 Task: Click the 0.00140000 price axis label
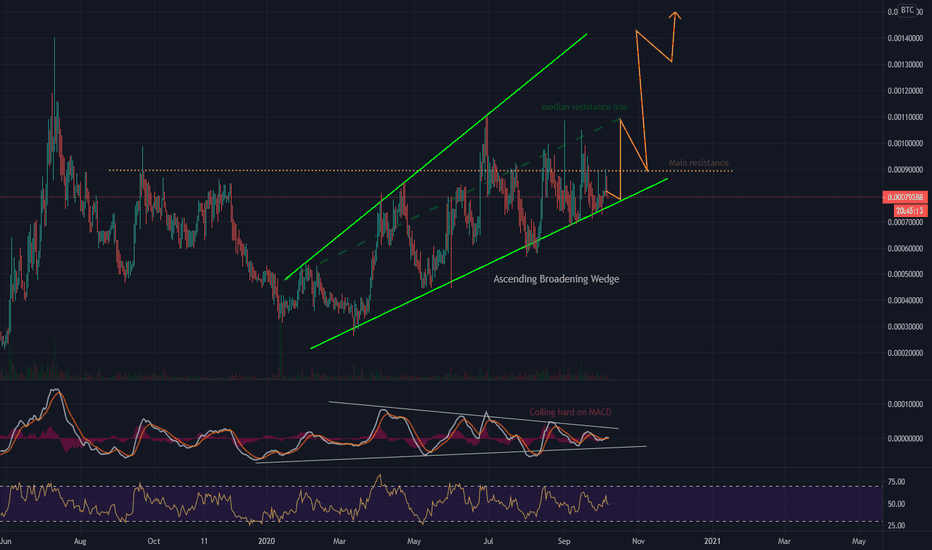pos(905,39)
